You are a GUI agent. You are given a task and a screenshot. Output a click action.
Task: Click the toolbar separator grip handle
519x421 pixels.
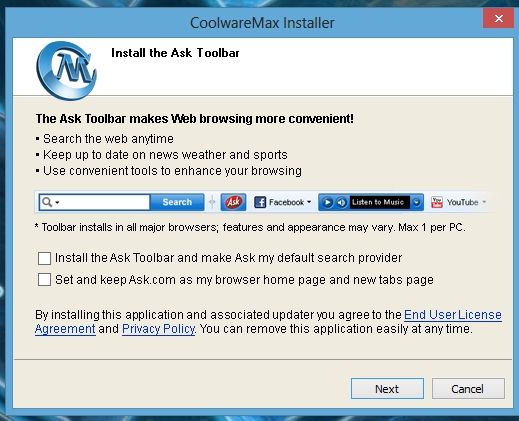[212, 202]
